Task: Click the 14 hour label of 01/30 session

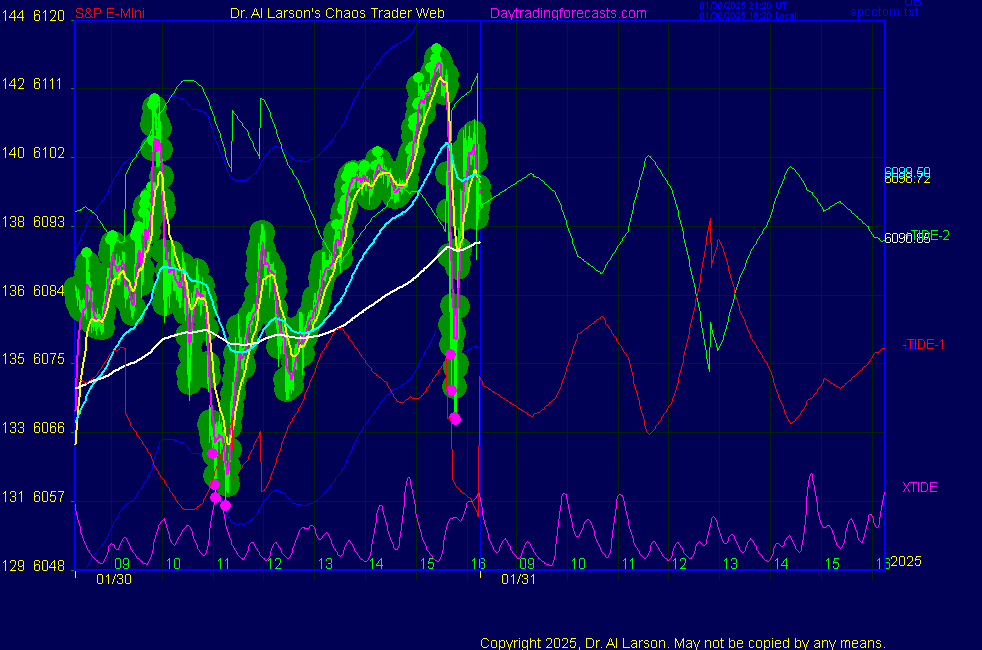Action: [376, 564]
